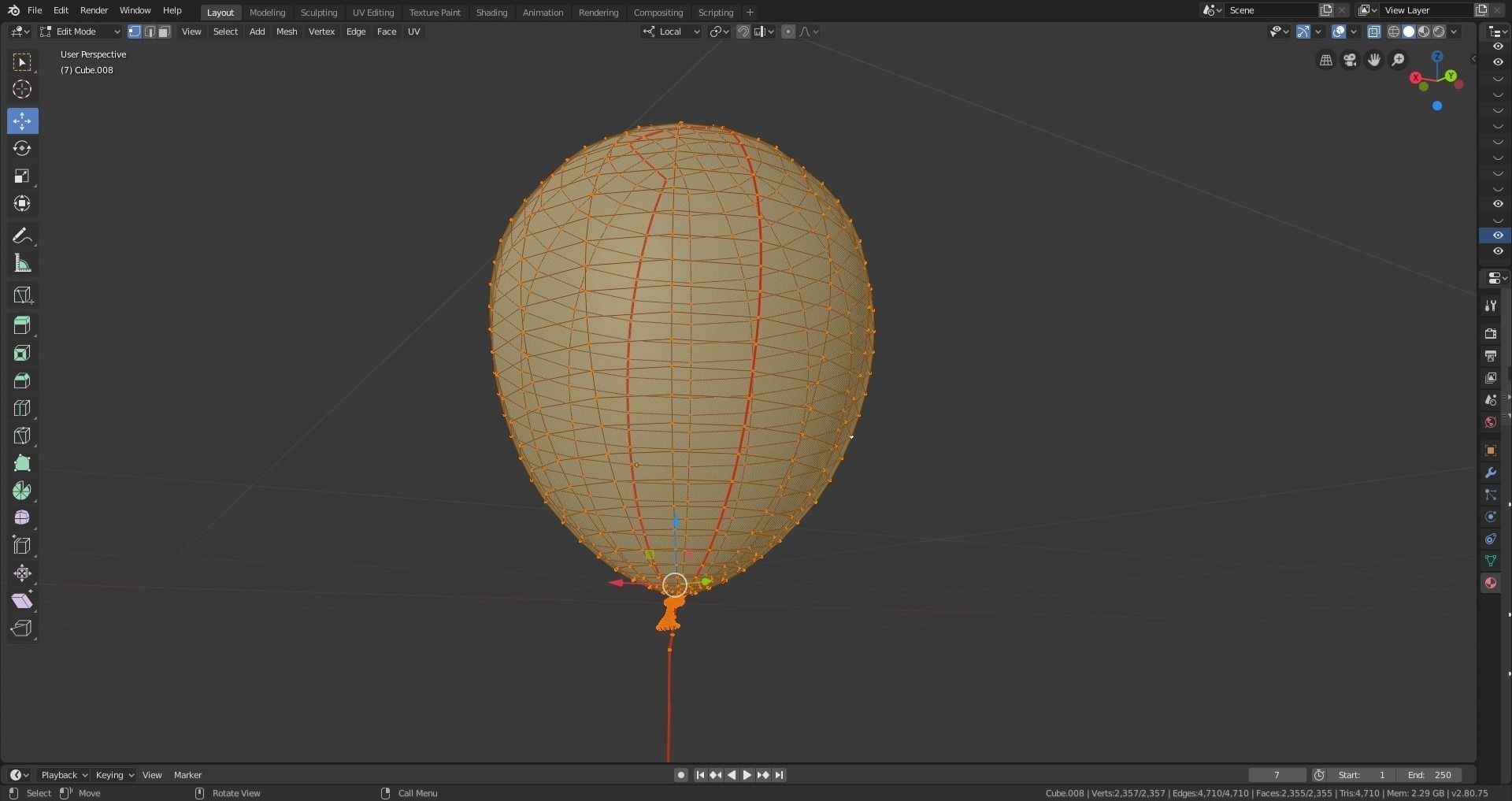
Task: Hide the mesh using an outliner eye icon
Action: point(1498,235)
